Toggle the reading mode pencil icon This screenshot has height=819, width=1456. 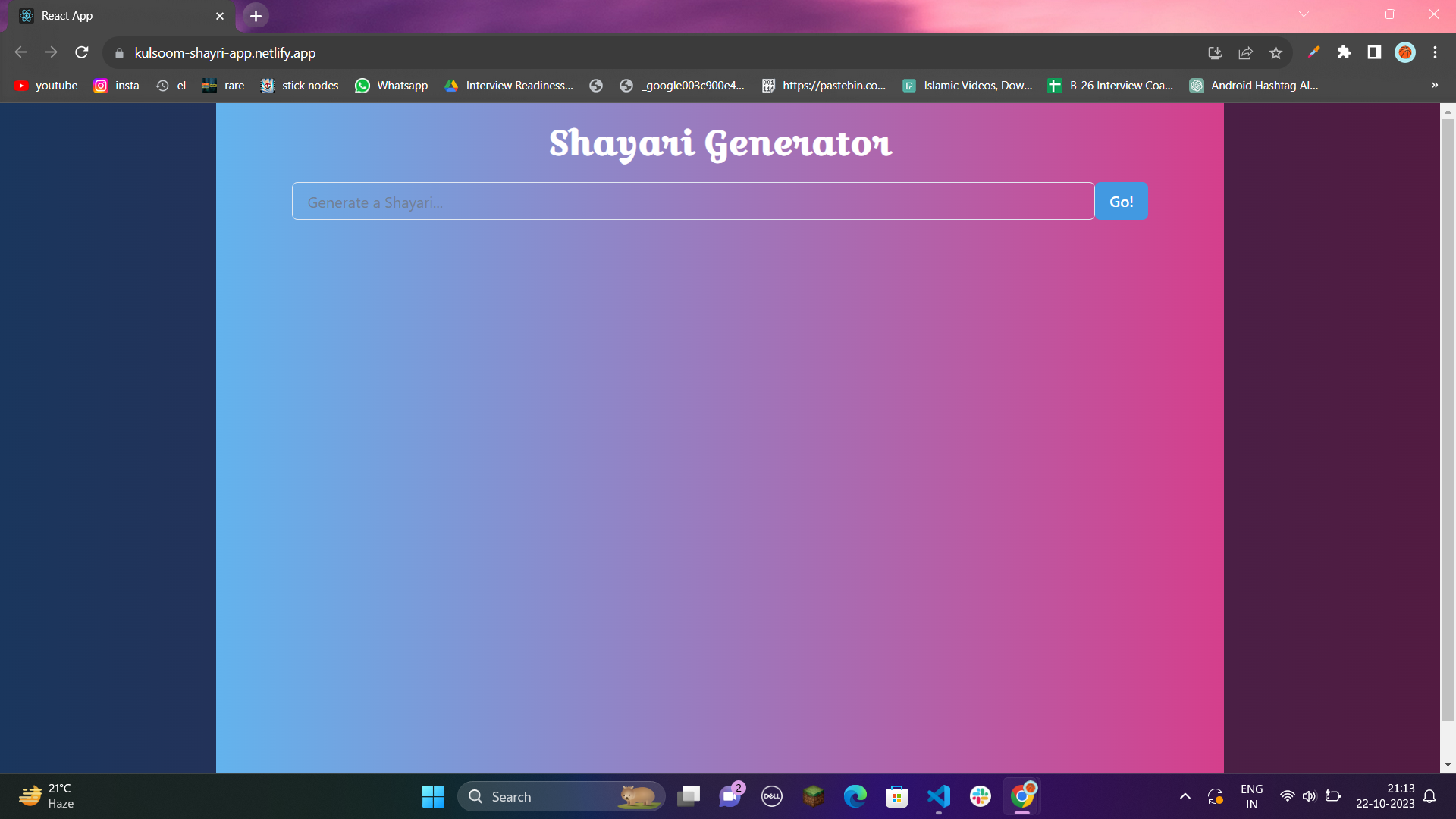(1313, 52)
